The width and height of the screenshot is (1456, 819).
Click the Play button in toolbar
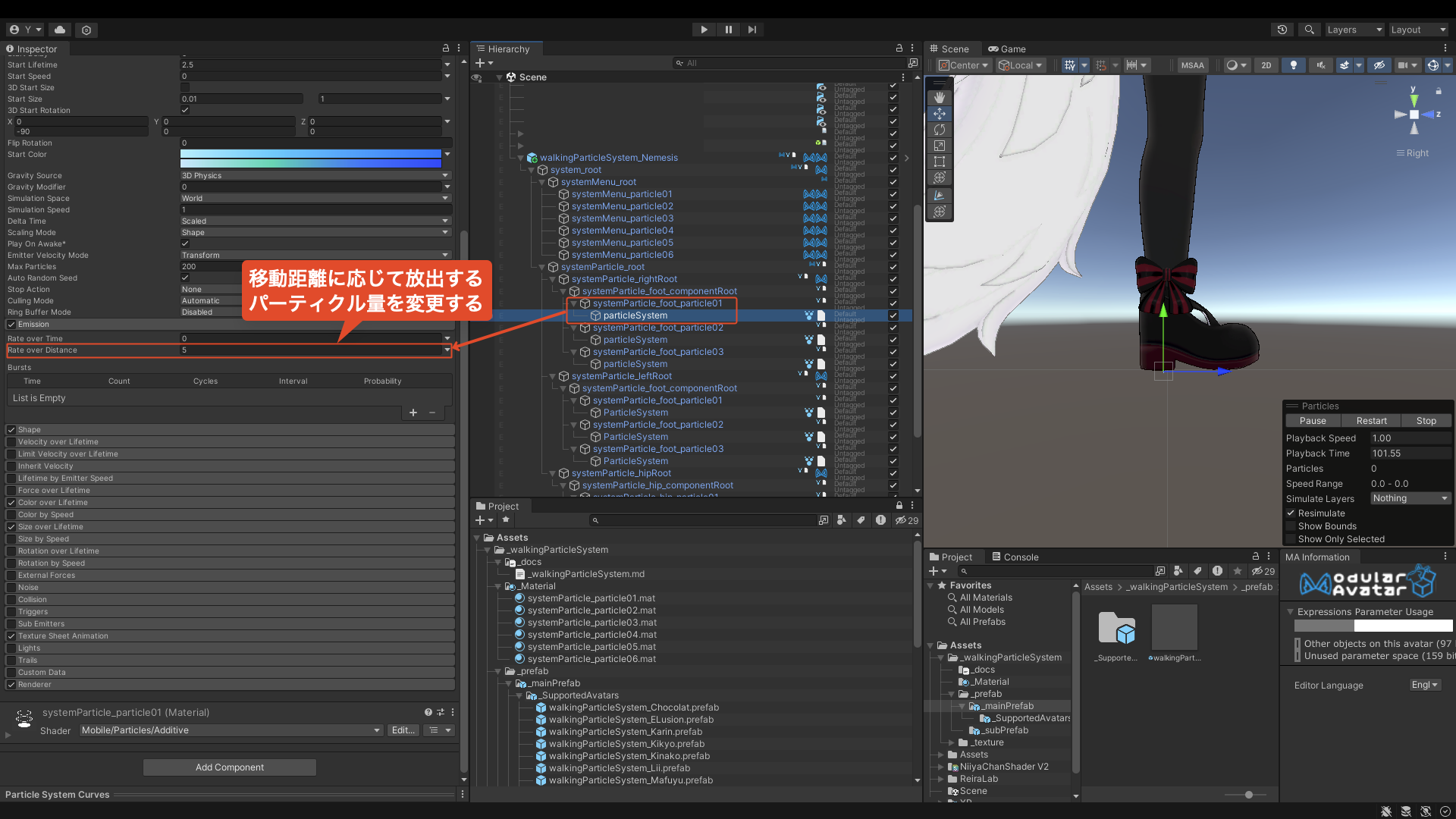point(704,30)
